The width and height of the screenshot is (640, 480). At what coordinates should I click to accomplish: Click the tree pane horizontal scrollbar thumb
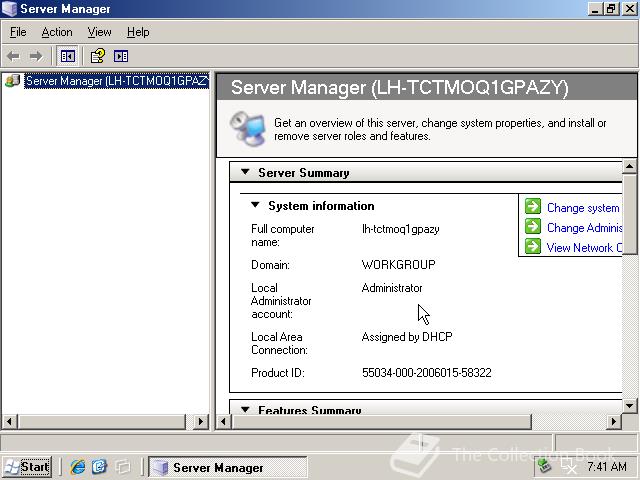pos(101,421)
